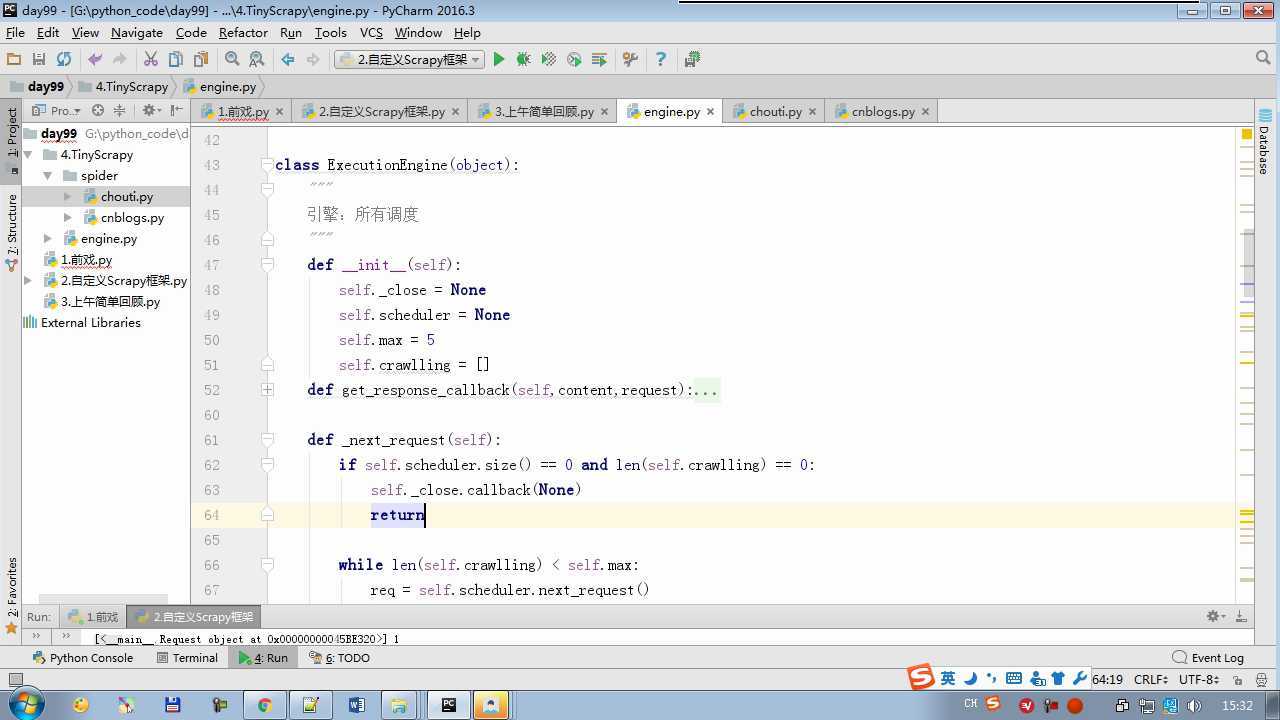Collapse the ExecutionEngine class fold marker
Image resolution: width=1280 pixels, height=720 pixels.
point(267,164)
